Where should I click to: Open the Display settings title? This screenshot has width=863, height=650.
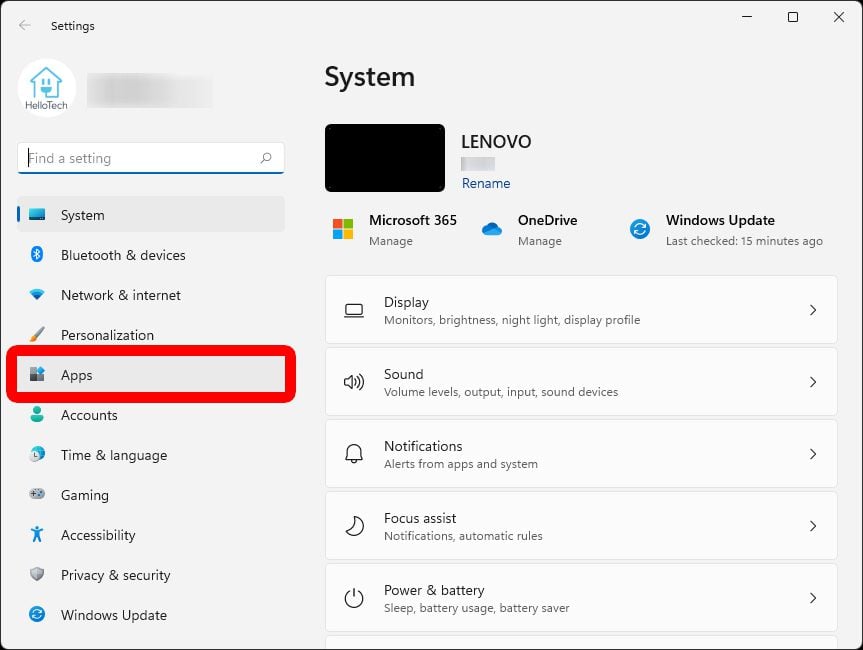(x=406, y=302)
